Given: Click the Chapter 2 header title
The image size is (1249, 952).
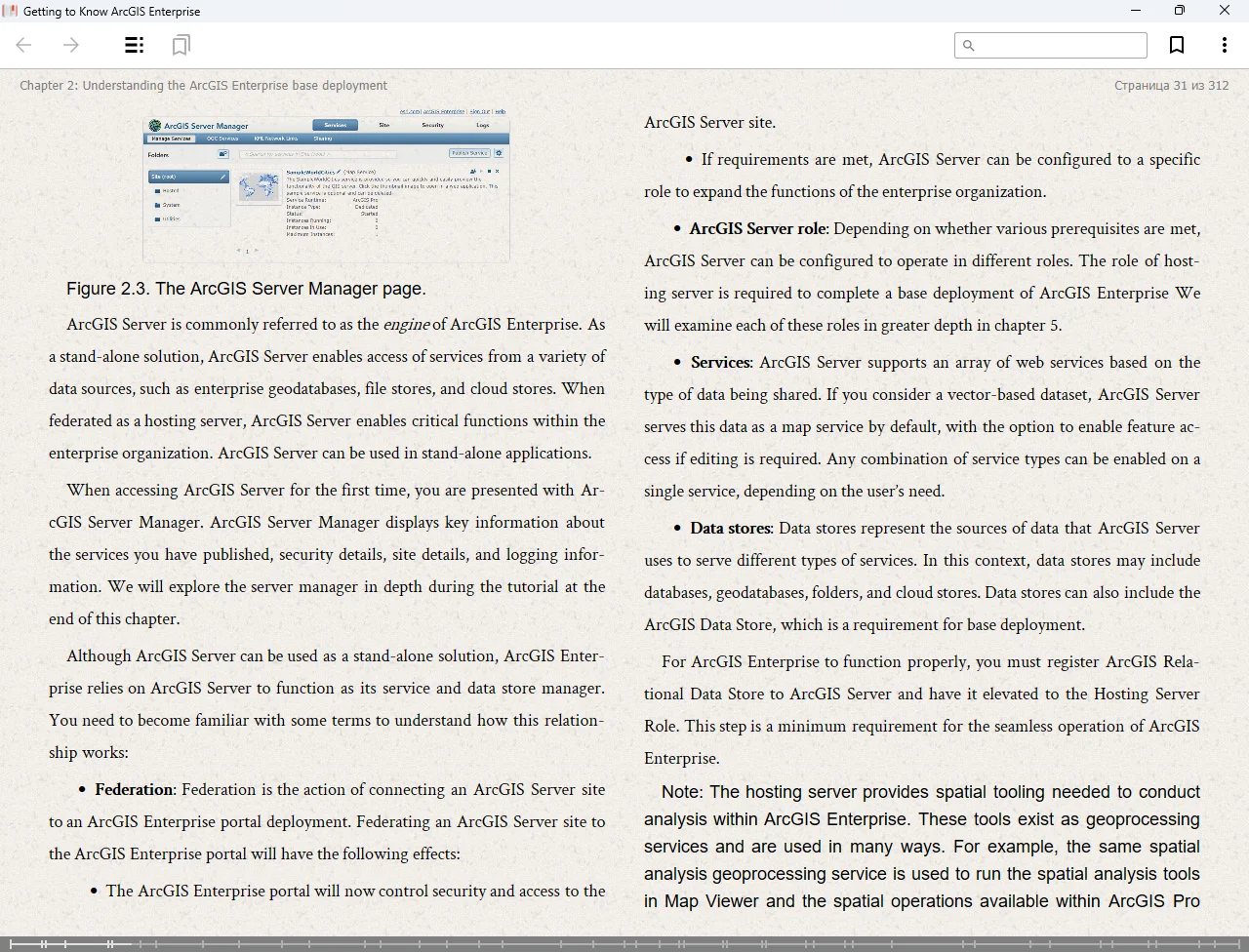Looking at the screenshot, I should [x=203, y=86].
